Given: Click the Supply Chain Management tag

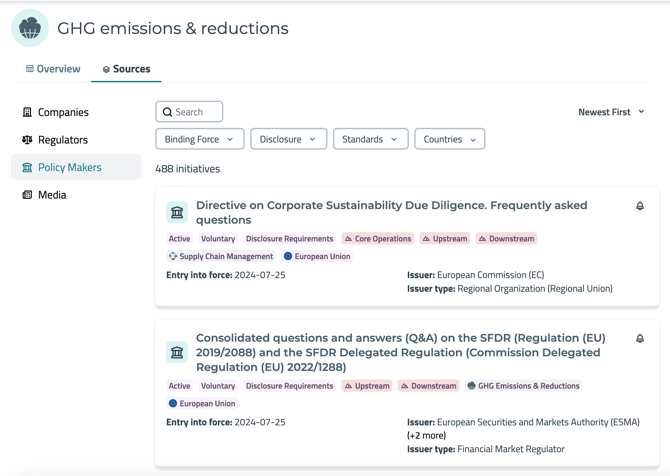Looking at the screenshot, I should pyautogui.click(x=220, y=256).
